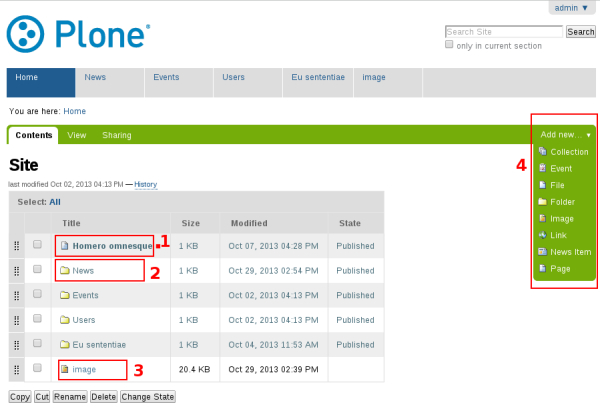
Task: Open the admin user dropdown
Action: point(571,8)
